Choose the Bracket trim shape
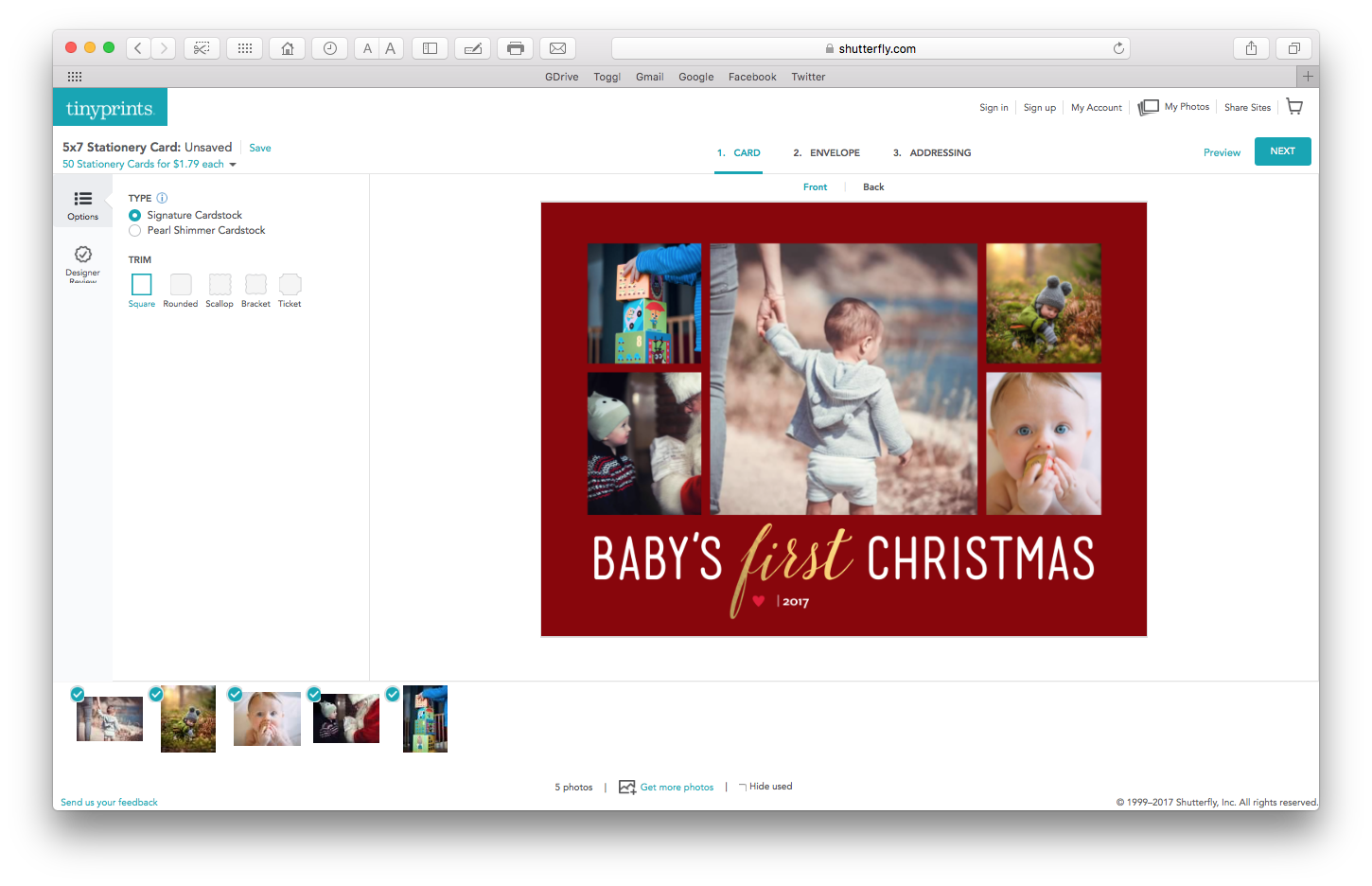The width and height of the screenshot is (1372, 886). click(x=255, y=284)
